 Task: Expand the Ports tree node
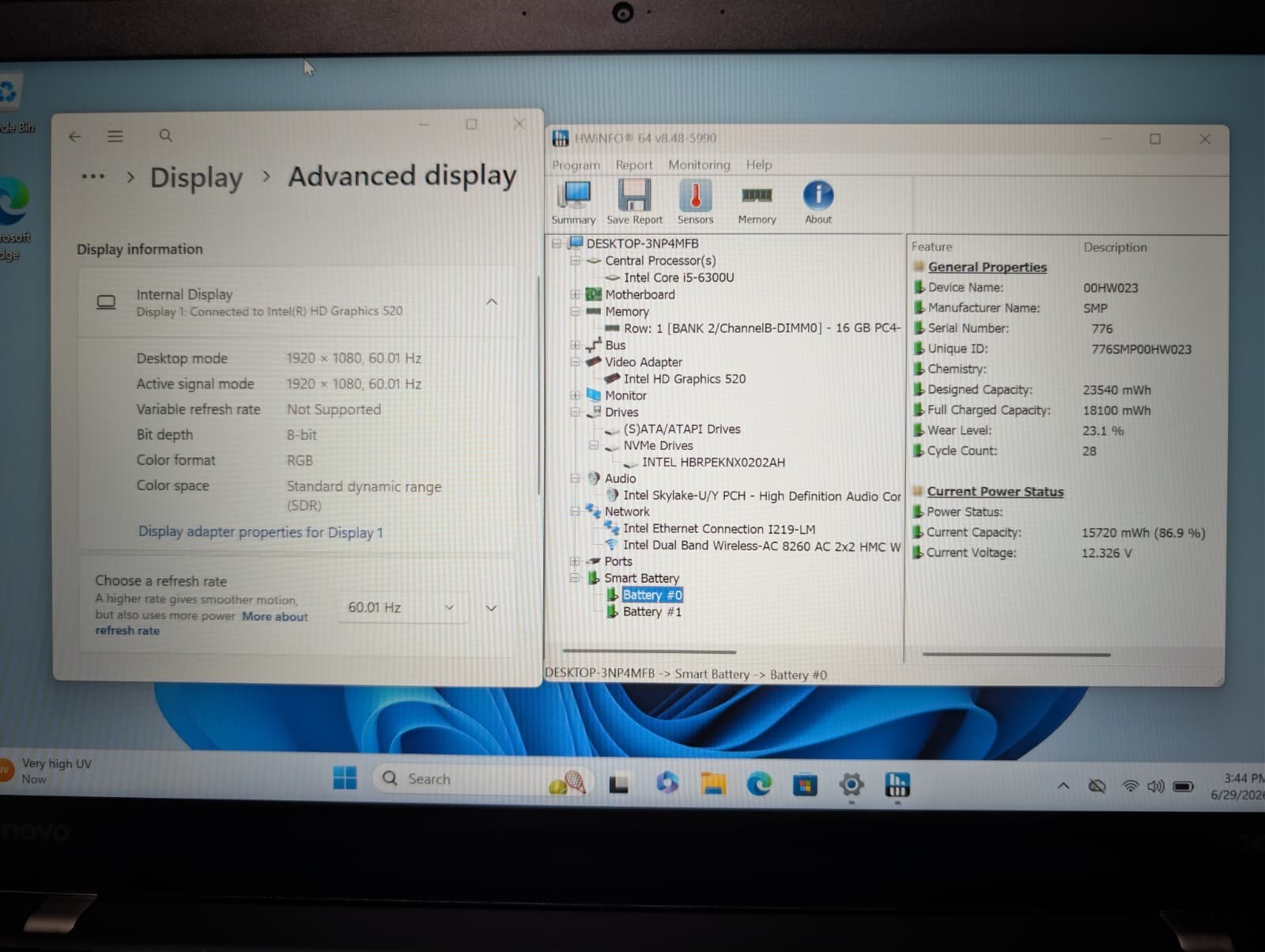[x=575, y=561]
